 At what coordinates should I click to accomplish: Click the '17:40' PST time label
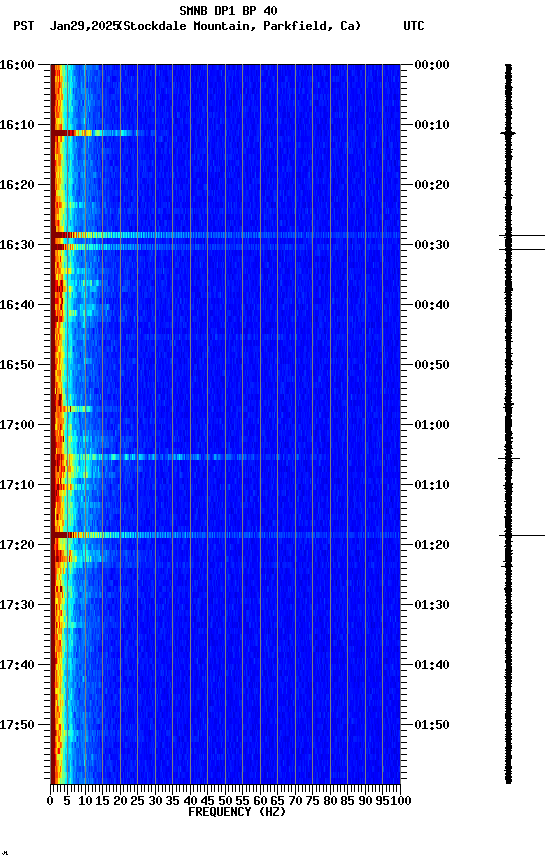point(17,665)
